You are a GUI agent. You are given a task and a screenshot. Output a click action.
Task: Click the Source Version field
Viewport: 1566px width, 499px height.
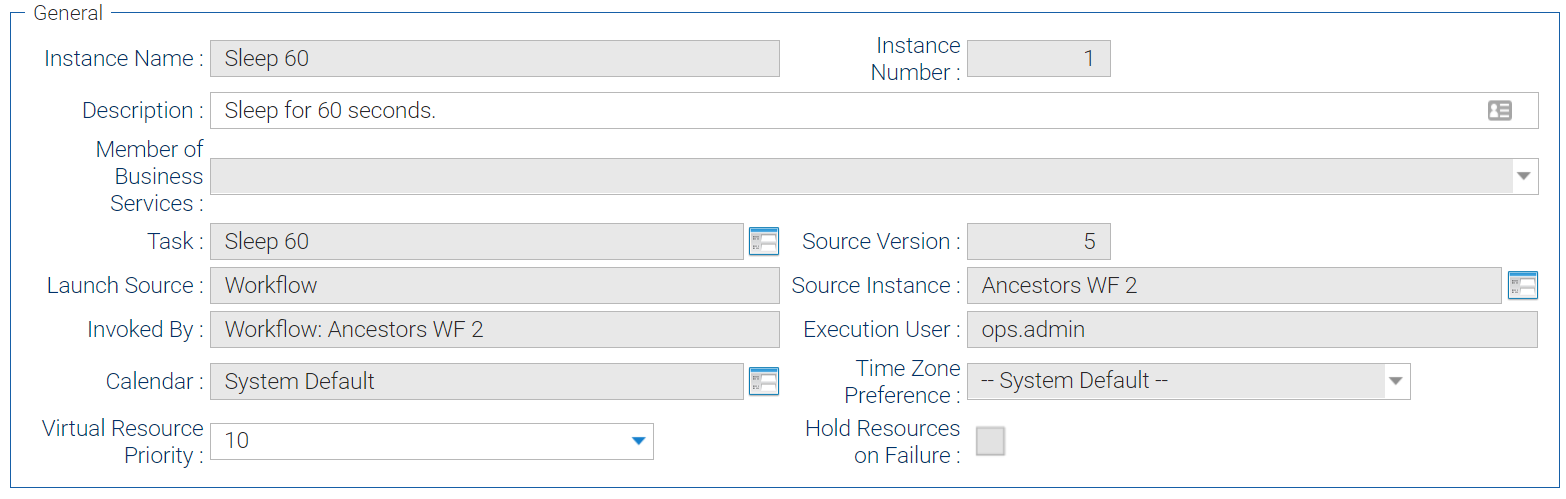pyautogui.click(x=1038, y=242)
